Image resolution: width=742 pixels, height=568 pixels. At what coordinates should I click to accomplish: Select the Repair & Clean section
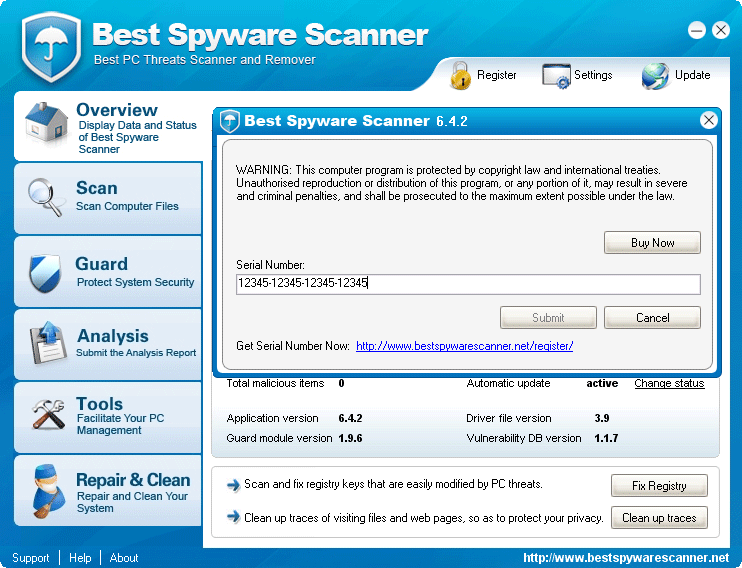(108, 490)
